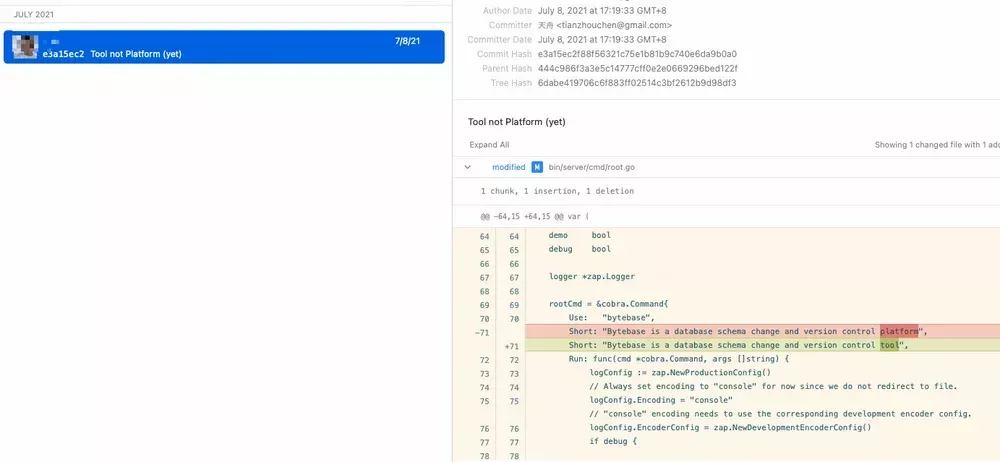Click the commit author avatar thumbnail
1000x462 pixels.
[x=24, y=46]
